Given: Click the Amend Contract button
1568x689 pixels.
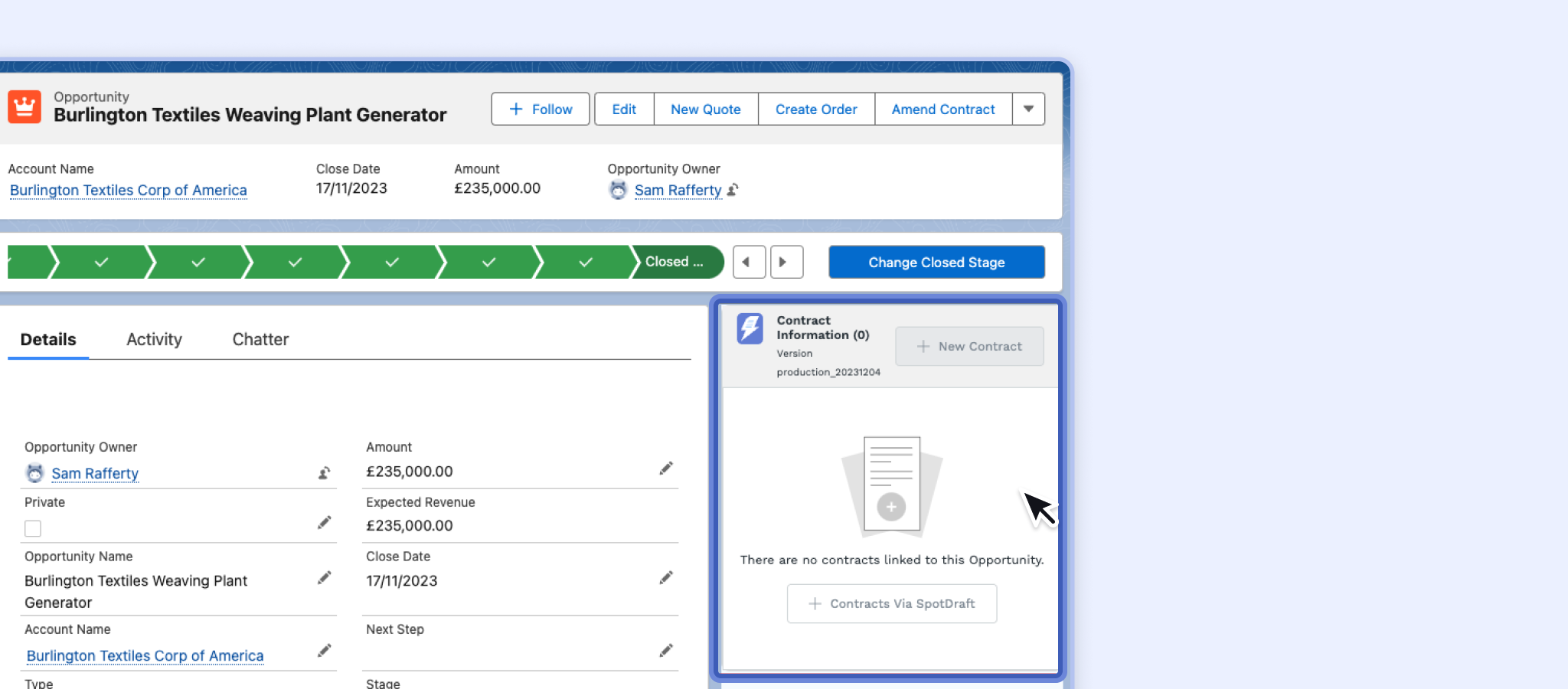Looking at the screenshot, I should click(943, 109).
